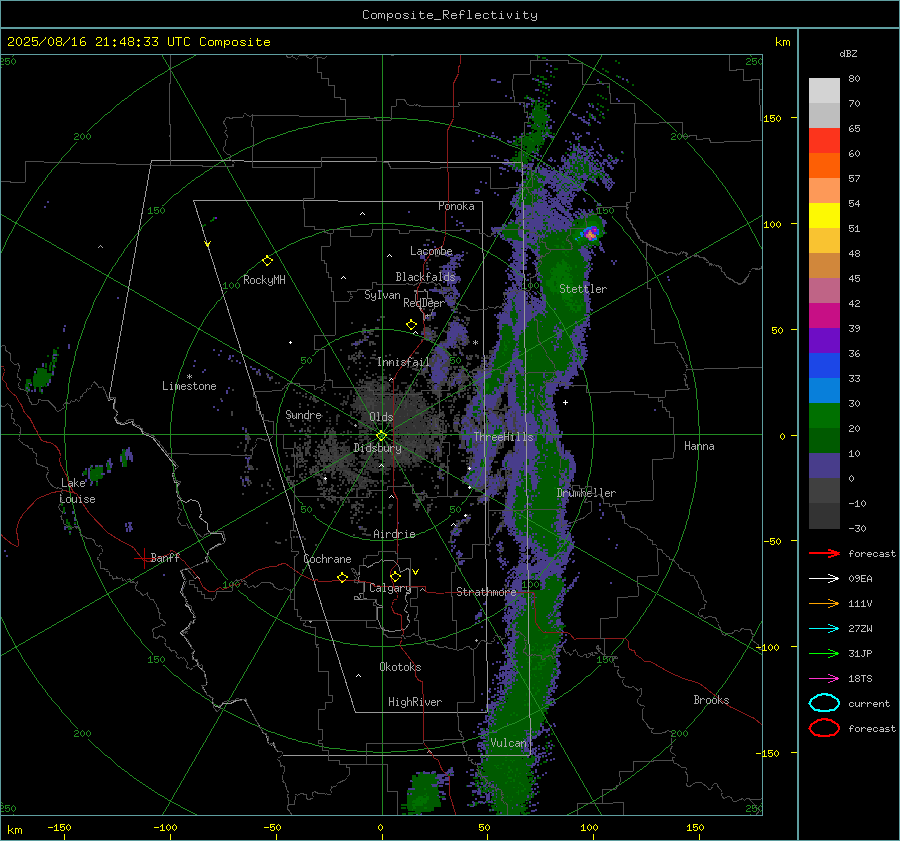
Task: Select the dark orange 57-60 dBZ swatch
Action: (x=824, y=166)
